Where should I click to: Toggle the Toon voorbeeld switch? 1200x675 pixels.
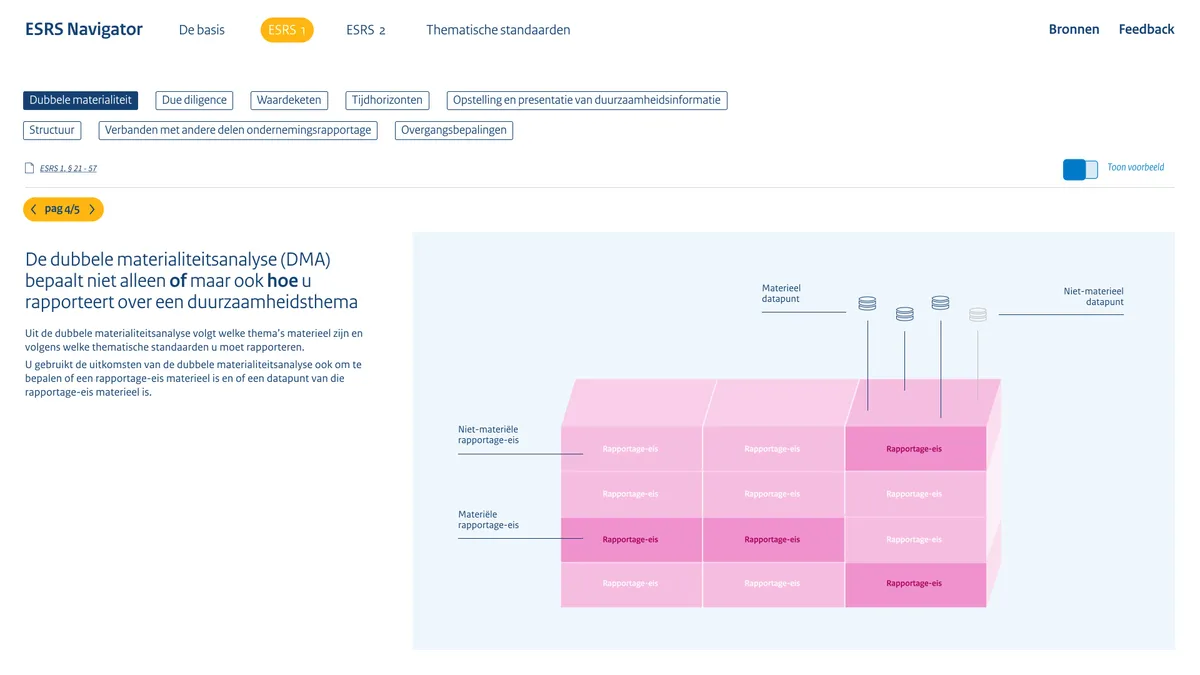pos(1080,169)
